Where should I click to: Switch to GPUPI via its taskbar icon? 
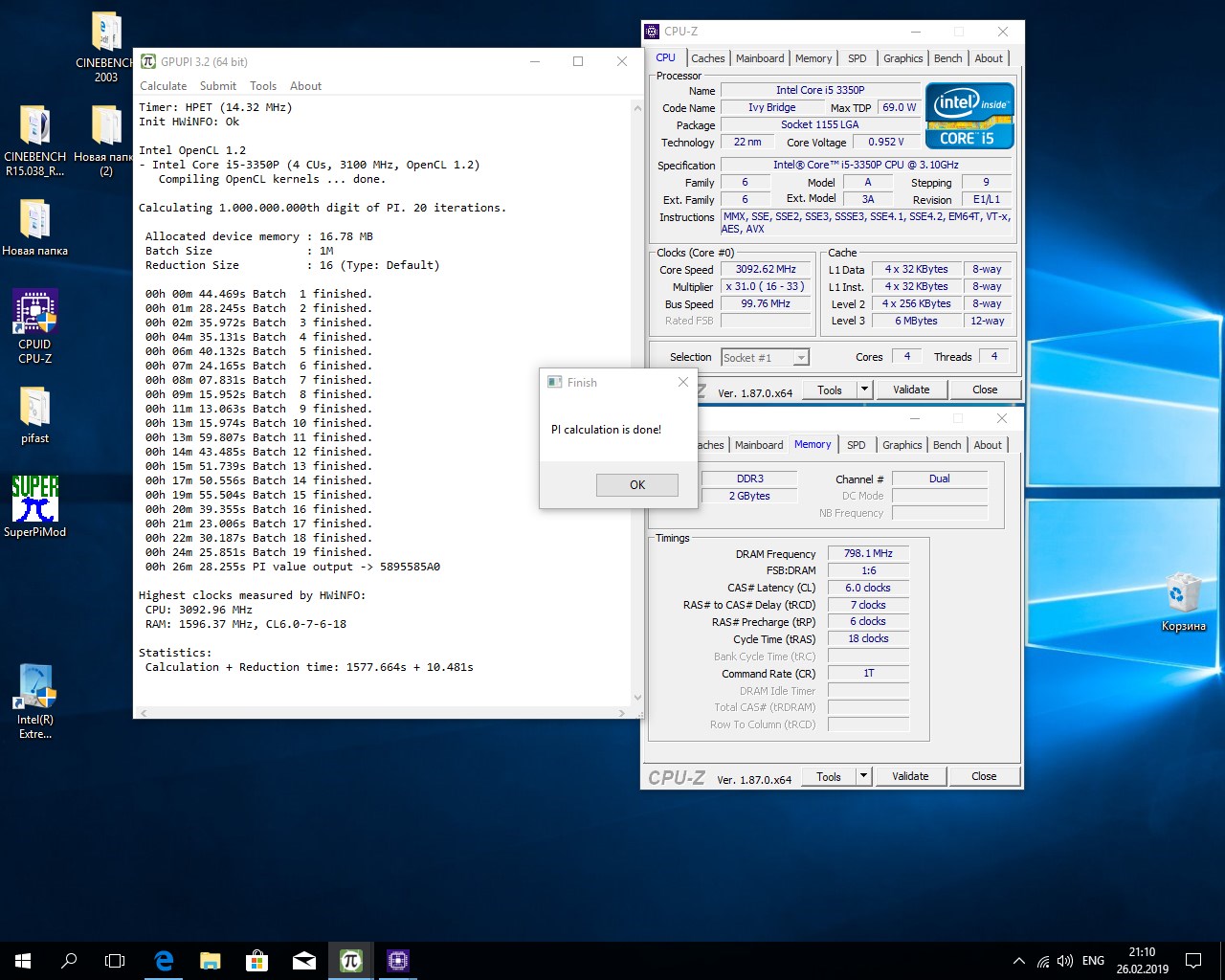coord(351,961)
